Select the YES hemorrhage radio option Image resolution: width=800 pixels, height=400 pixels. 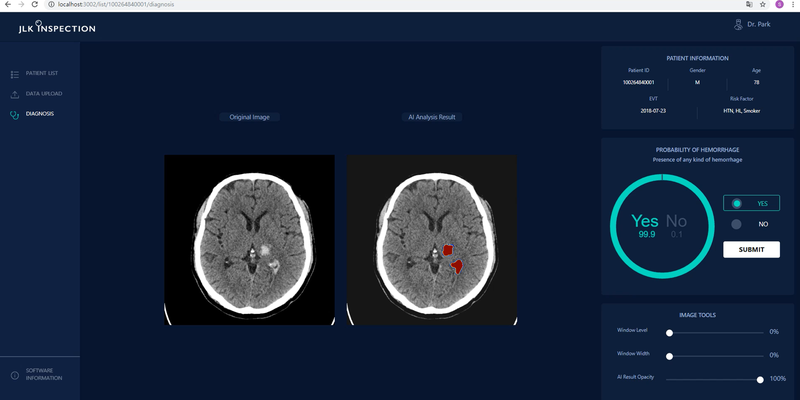(x=737, y=203)
